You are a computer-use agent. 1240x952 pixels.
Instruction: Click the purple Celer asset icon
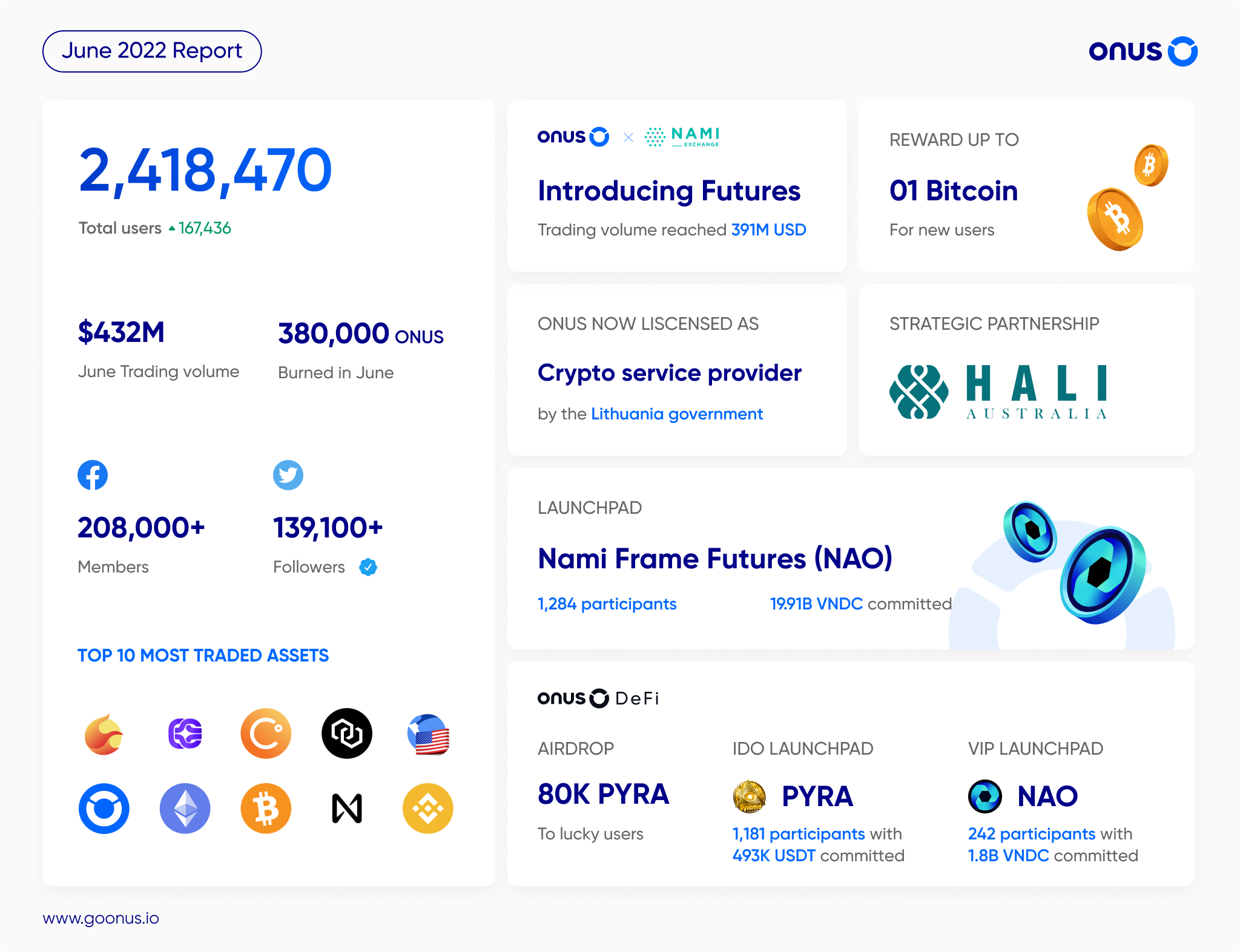185,734
